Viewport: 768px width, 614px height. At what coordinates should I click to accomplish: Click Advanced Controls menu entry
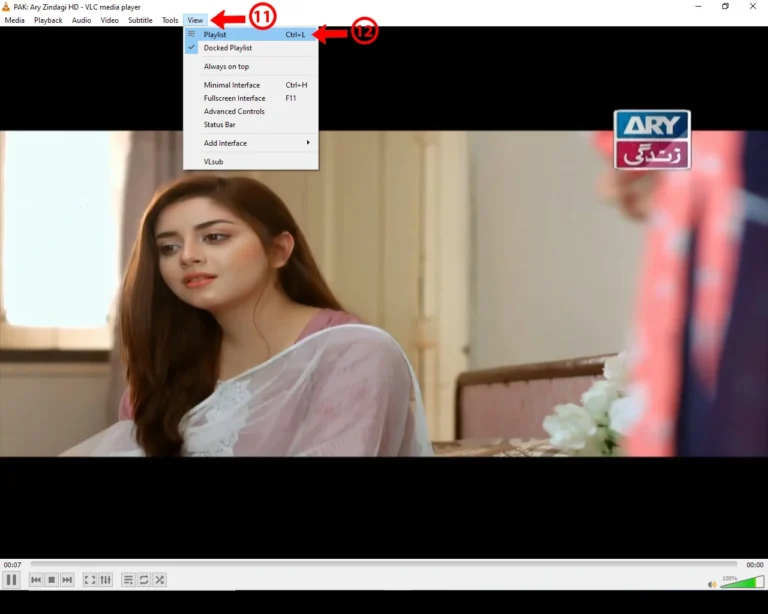[234, 112]
